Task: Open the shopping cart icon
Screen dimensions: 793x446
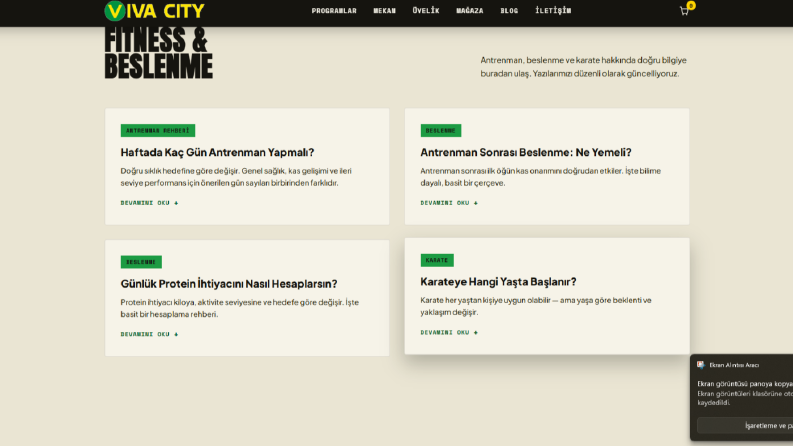Action: pos(684,11)
